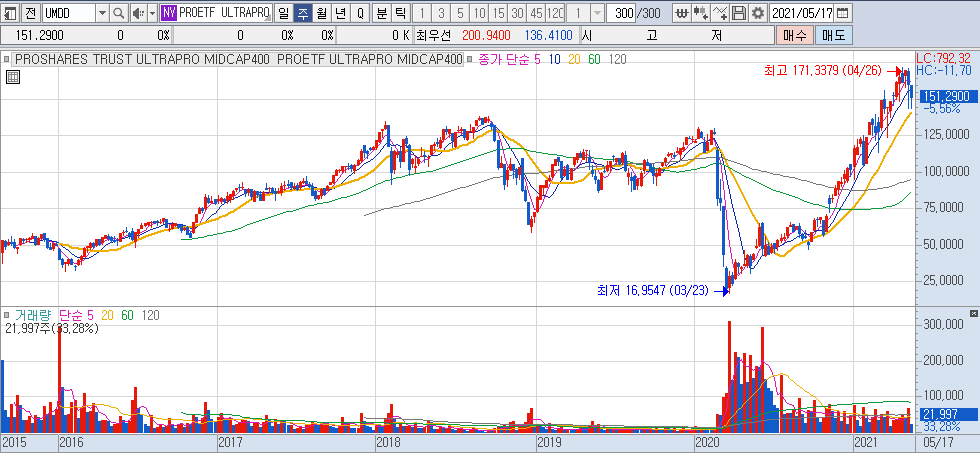Click the current price 151.2900 in quote bar
Viewport: 980px width, 453px height.
click(39, 36)
